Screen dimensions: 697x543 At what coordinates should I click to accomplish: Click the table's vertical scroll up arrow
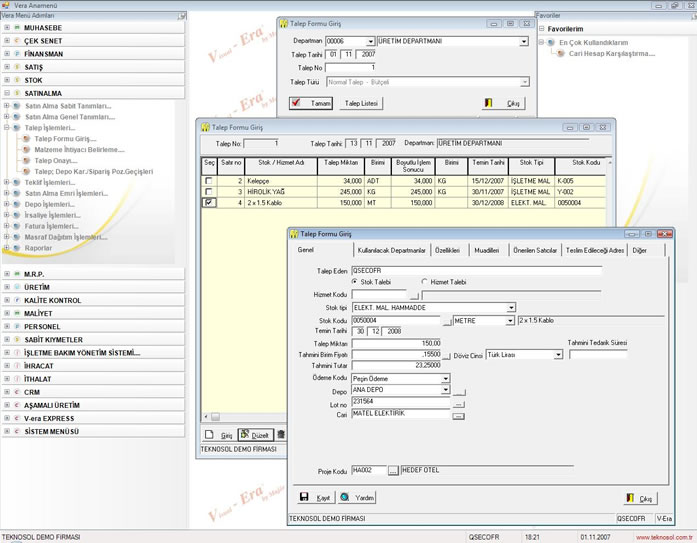tap(609, 163)
